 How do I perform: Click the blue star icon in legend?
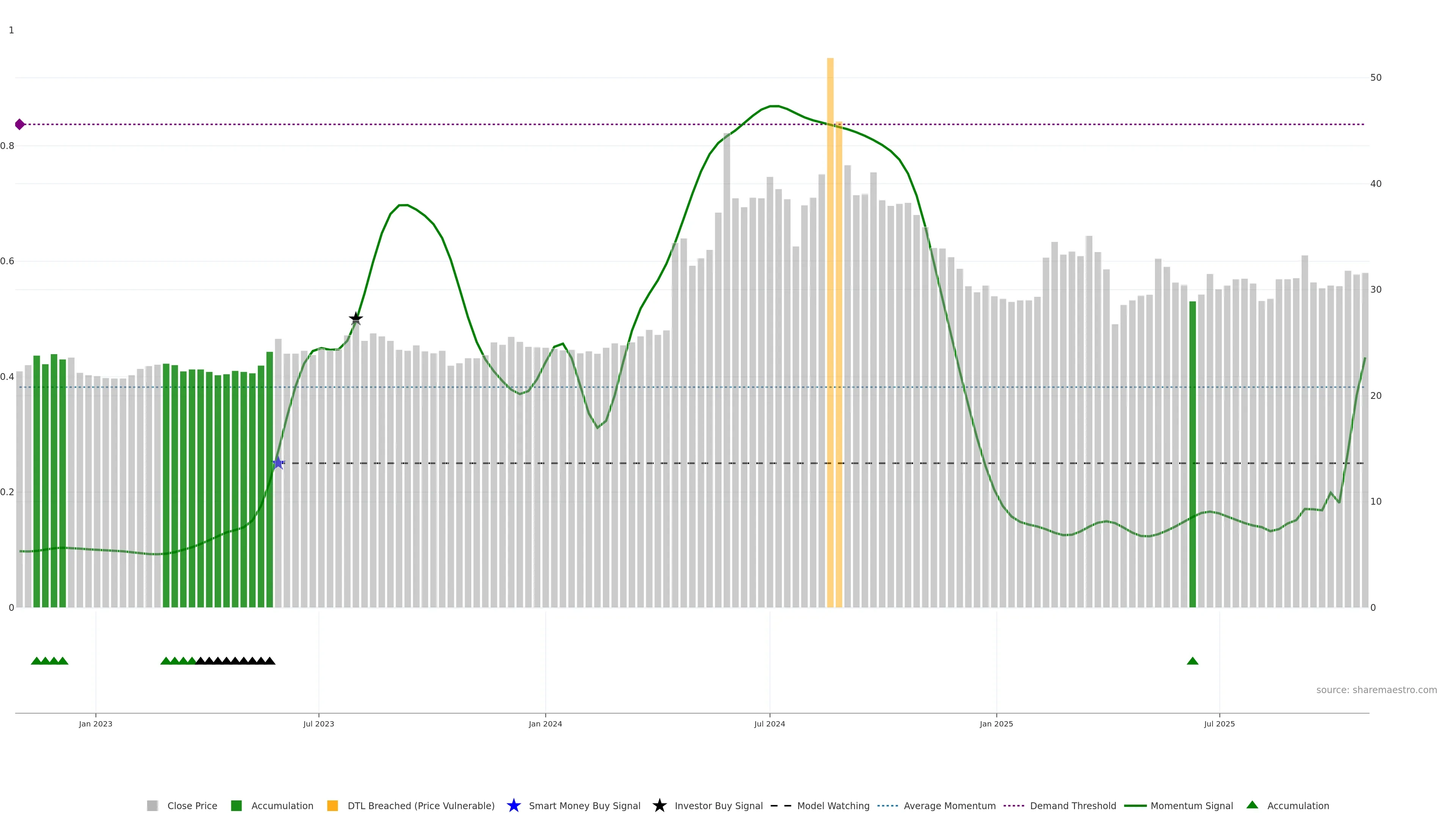513,805
